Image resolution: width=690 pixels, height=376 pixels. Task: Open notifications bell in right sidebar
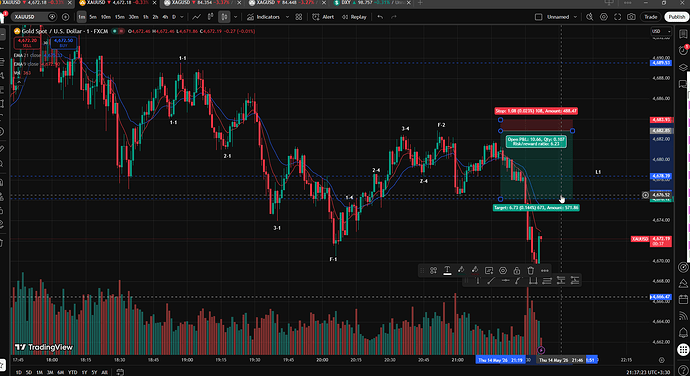[683, 332]
